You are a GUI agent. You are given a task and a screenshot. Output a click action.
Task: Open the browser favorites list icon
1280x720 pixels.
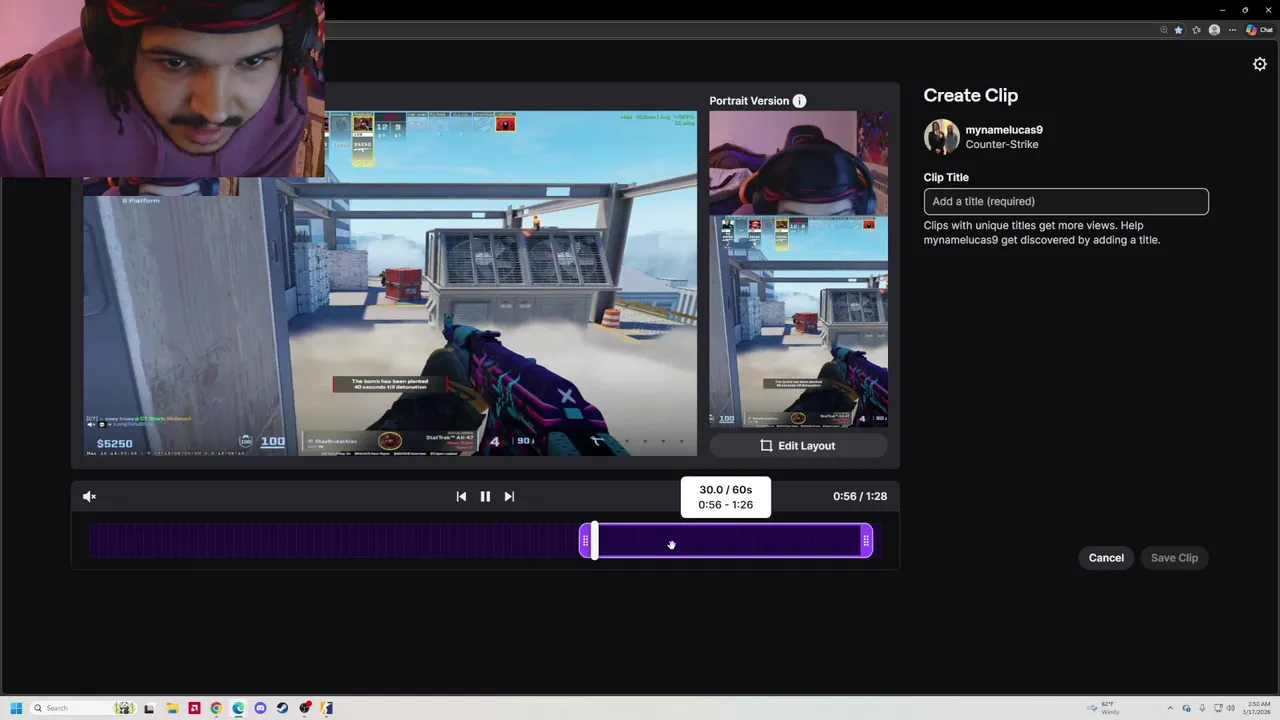(1196, 30)
